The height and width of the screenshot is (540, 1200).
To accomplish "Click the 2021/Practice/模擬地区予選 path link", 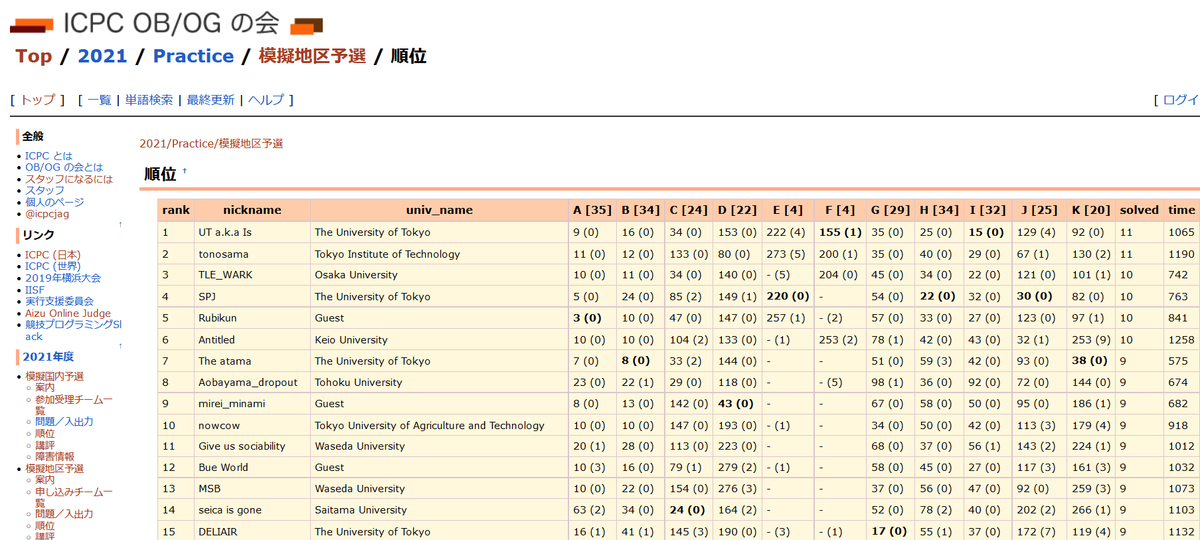I will click(x=211, y=144).
